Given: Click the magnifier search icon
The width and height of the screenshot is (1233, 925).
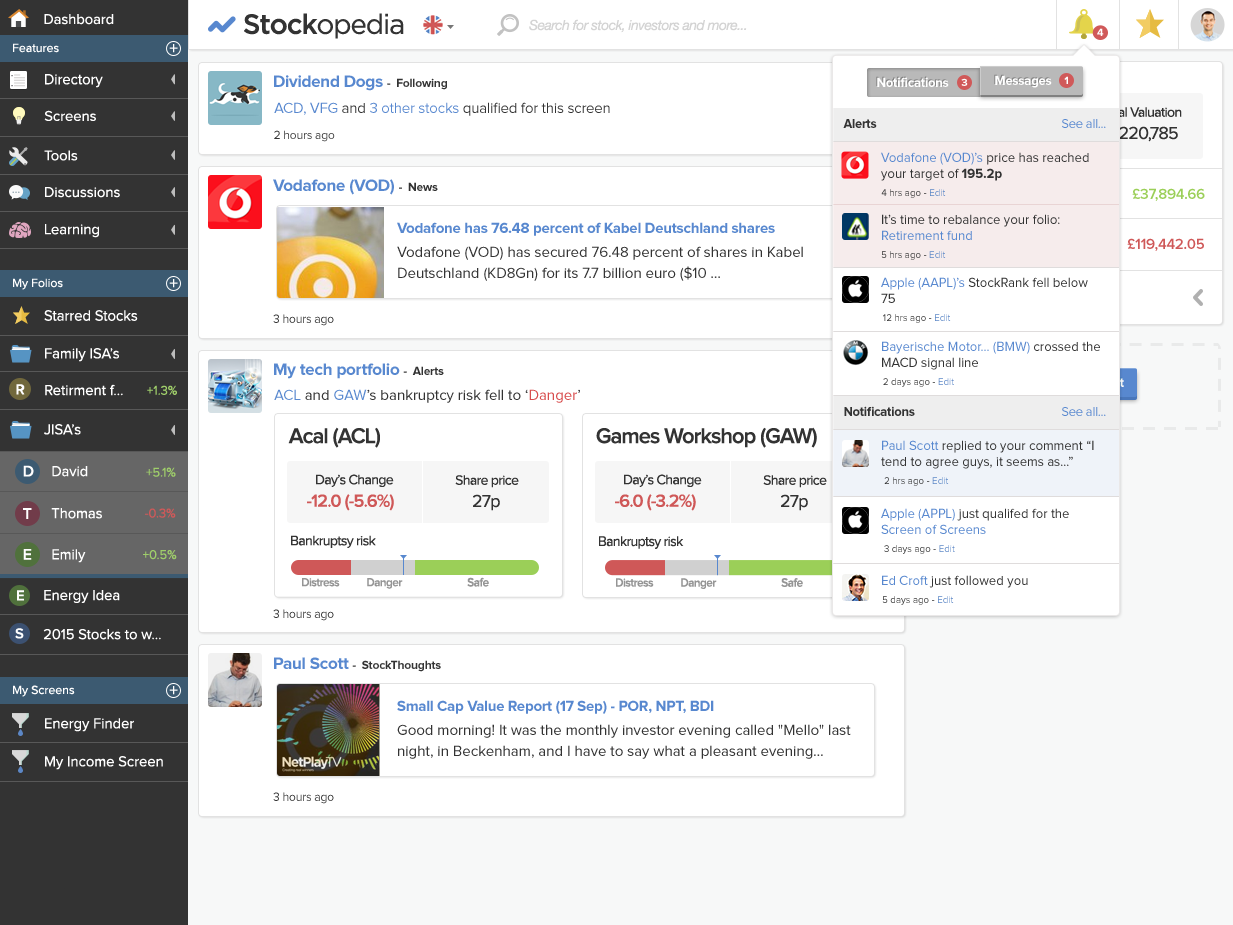Looking at the screenshot, I should point(508,25).
